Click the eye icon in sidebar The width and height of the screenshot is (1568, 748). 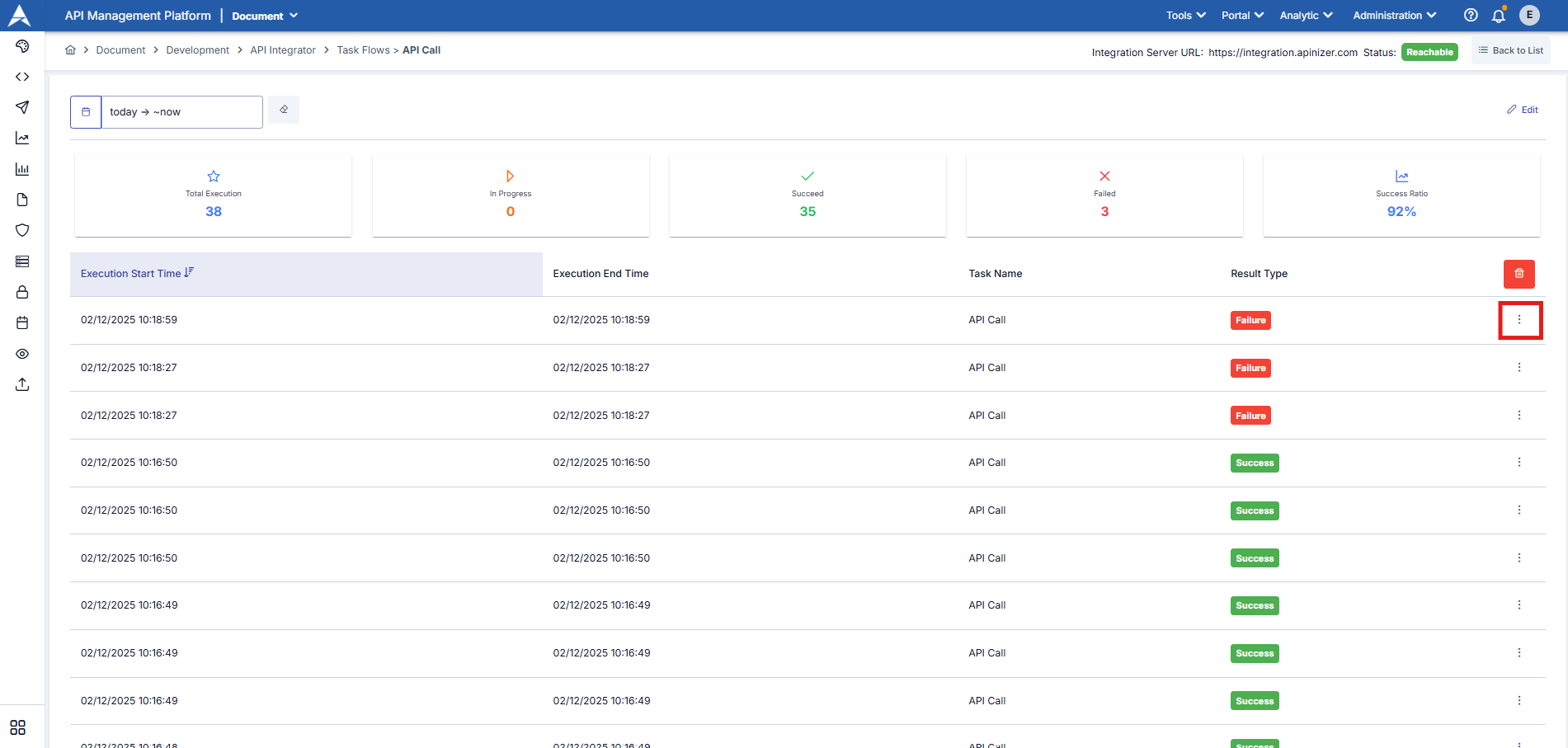[22, 354]
